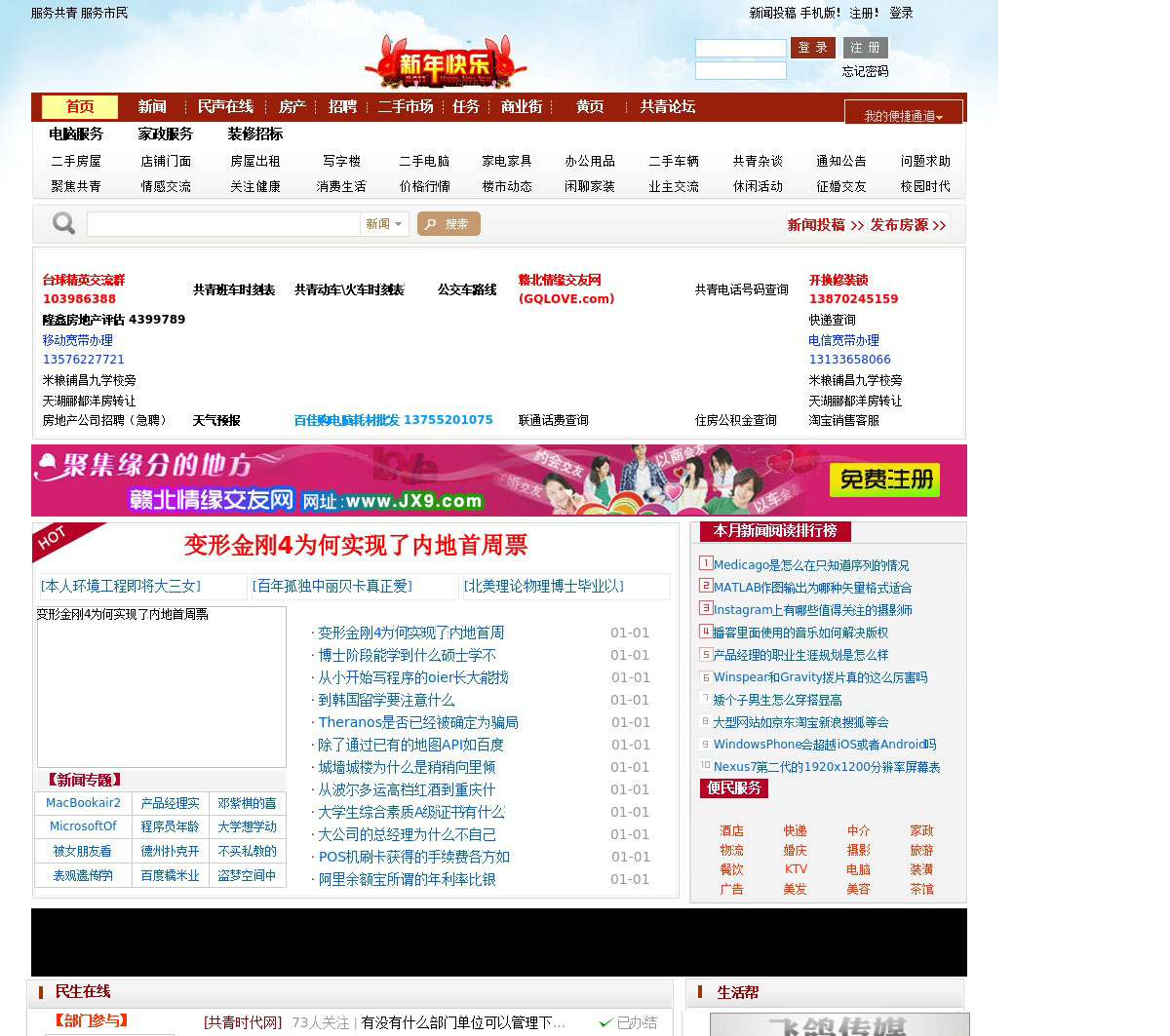Click the 写字楼 category link
Viewport: 1170px width, 1036px height.
(x=342, y=161)
